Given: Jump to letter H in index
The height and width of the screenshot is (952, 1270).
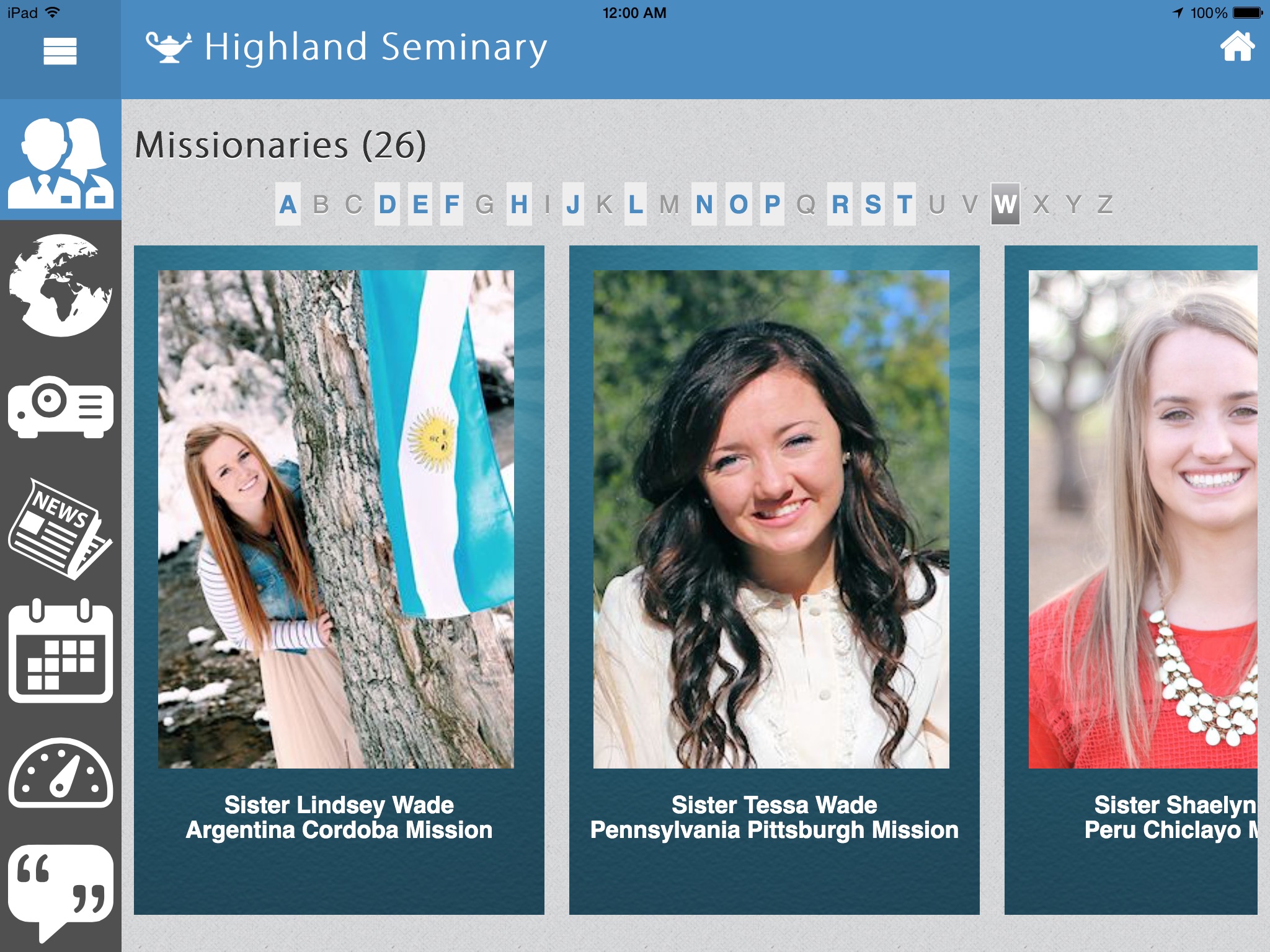Looking at the screenshot, I should tap(519, 204).
